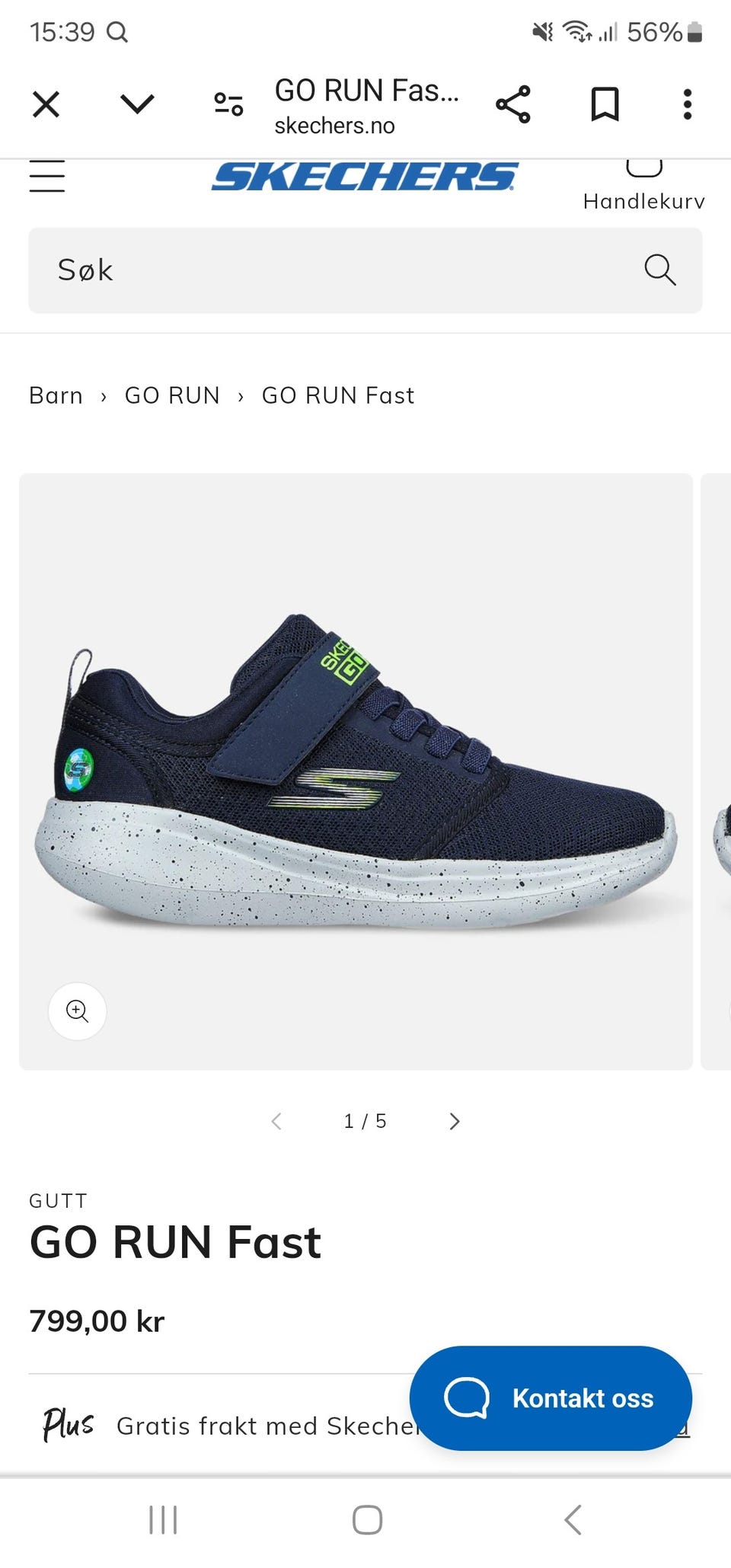
Task: Bookmark this skechers.no page
Action: coord(605,104)
